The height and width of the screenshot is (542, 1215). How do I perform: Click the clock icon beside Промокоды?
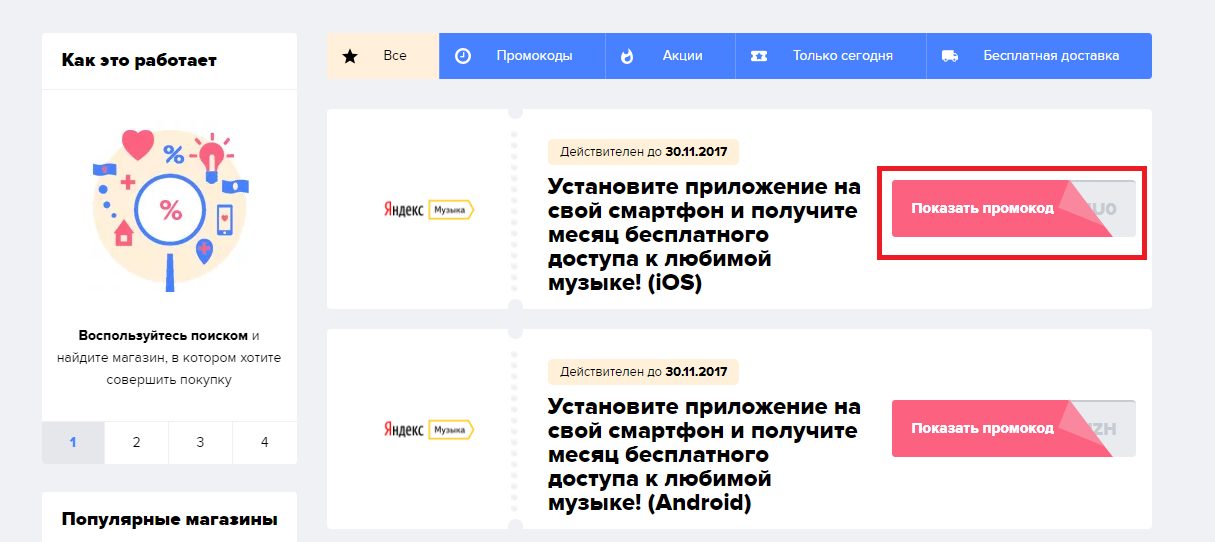pyautogui.click(x=463, y=56)
